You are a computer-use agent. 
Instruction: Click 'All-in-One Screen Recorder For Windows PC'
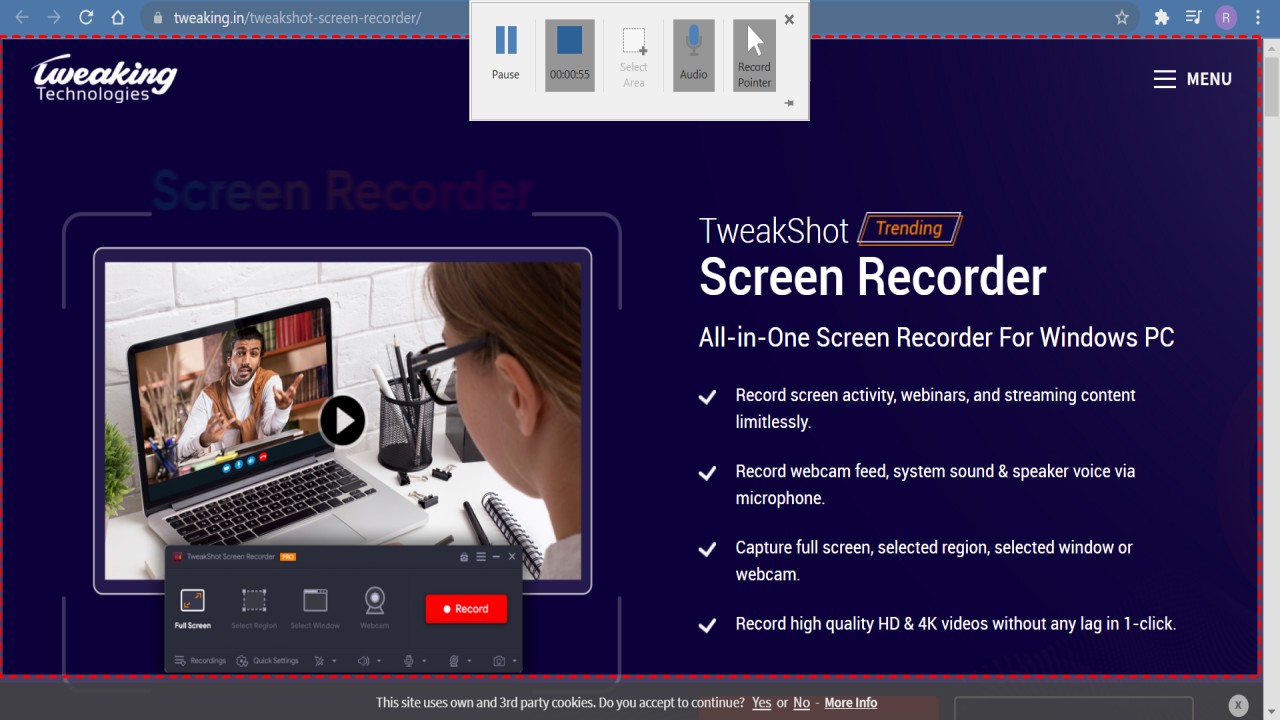[936, 337]
